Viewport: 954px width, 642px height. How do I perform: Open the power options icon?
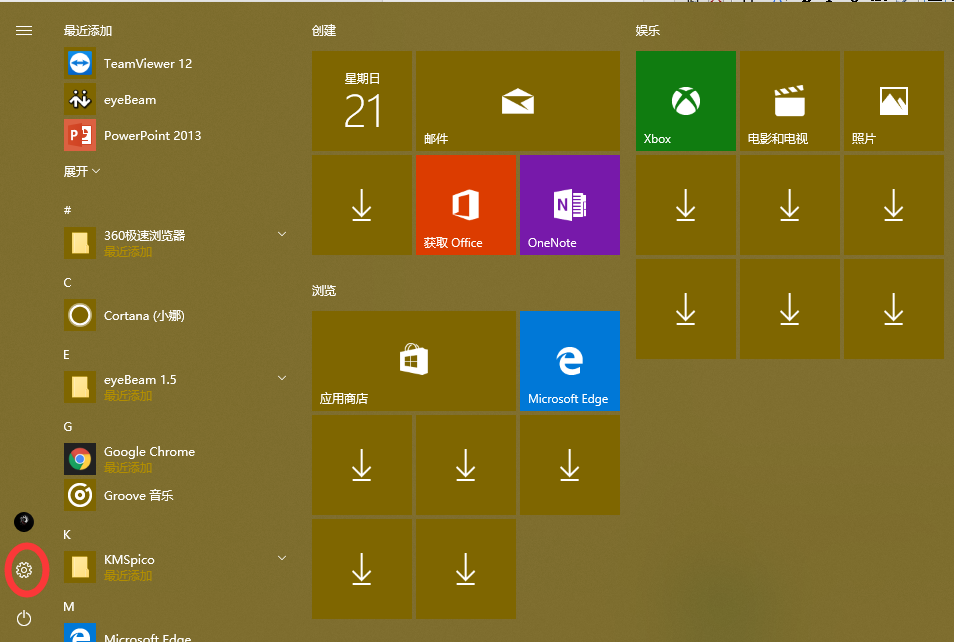click(24, 618)
